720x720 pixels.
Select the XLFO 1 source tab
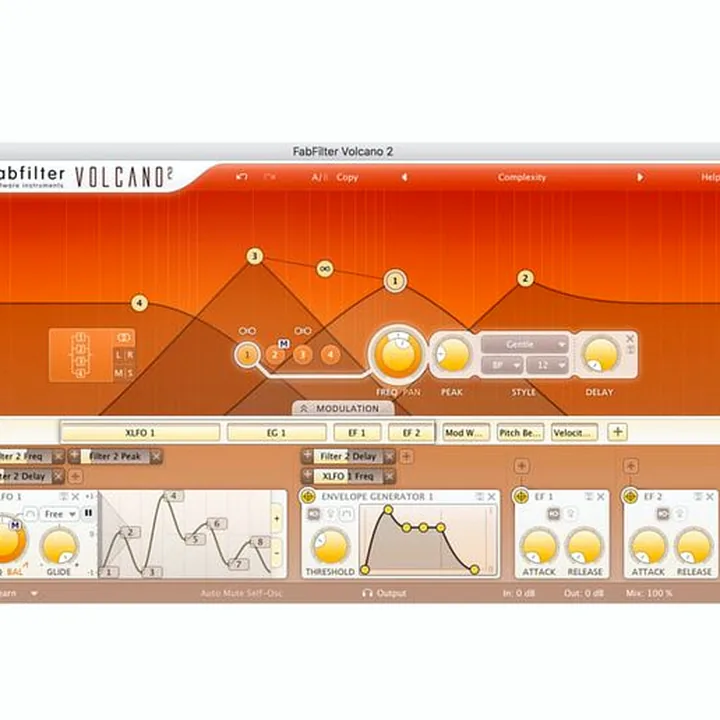pos(140,433)
